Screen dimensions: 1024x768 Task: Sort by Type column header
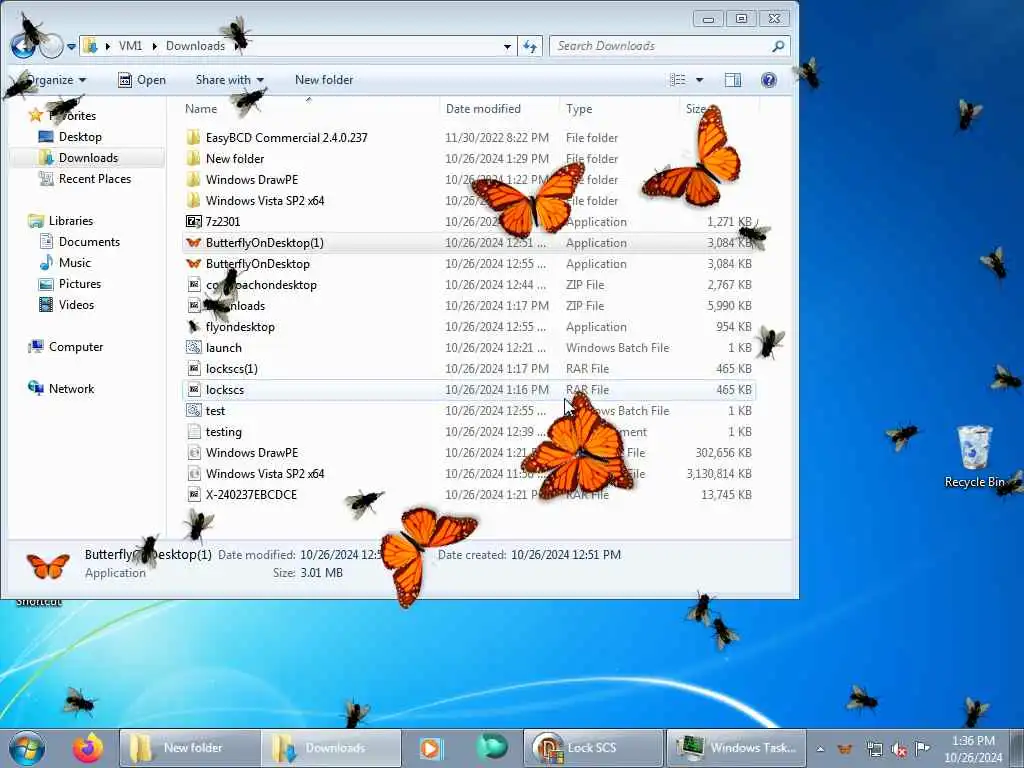(579, 108)
